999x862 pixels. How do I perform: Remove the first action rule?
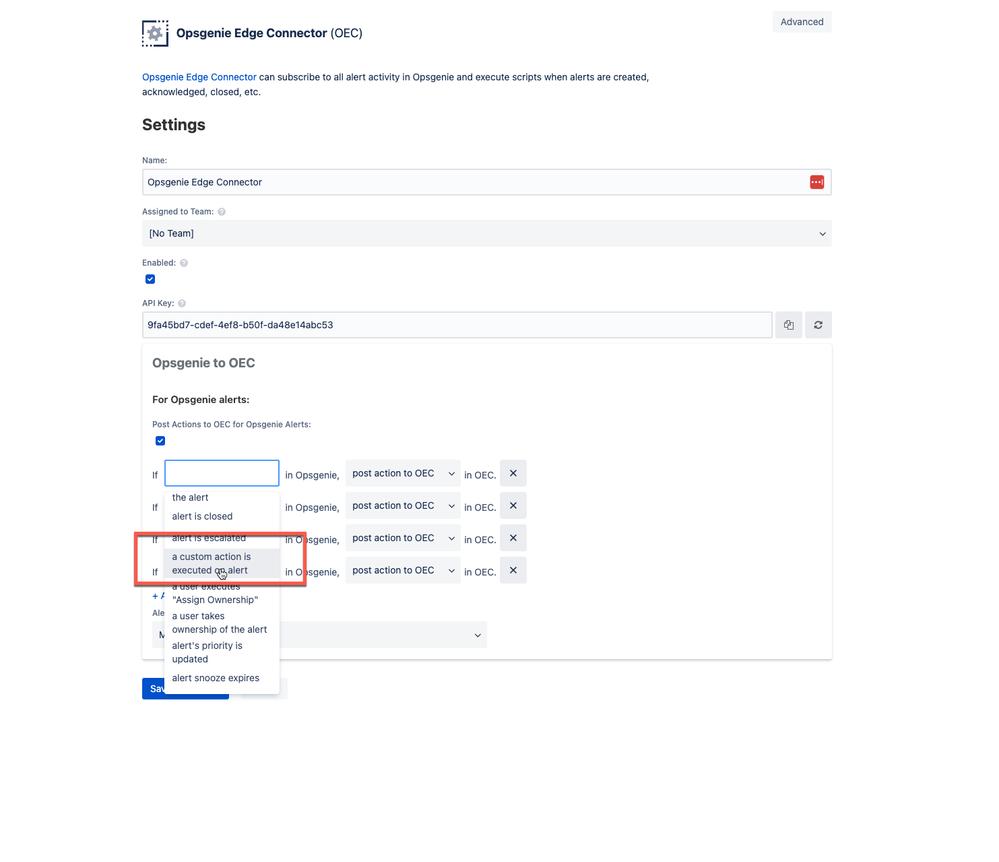coord(513,473)
